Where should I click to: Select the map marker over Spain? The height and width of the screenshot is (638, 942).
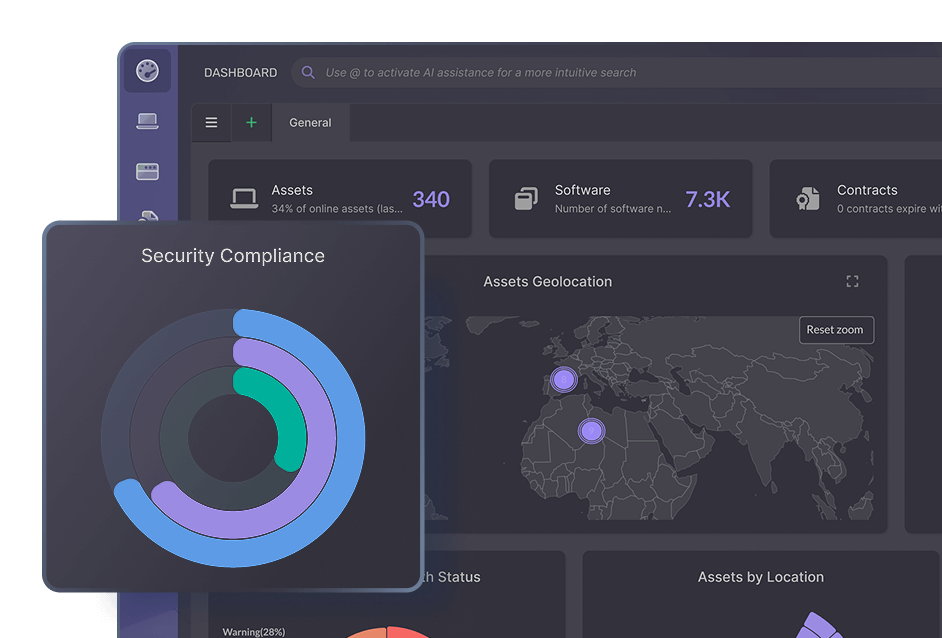click(564, 379)
